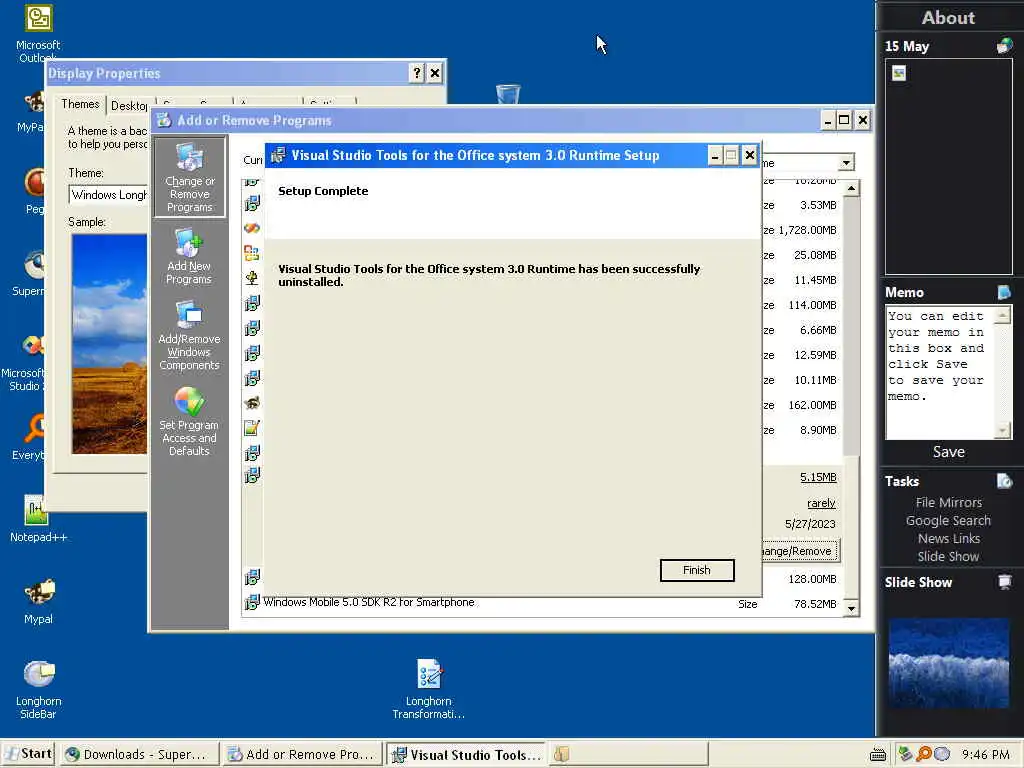Open the Recycle Bin desktop icon

pos(508,94)
